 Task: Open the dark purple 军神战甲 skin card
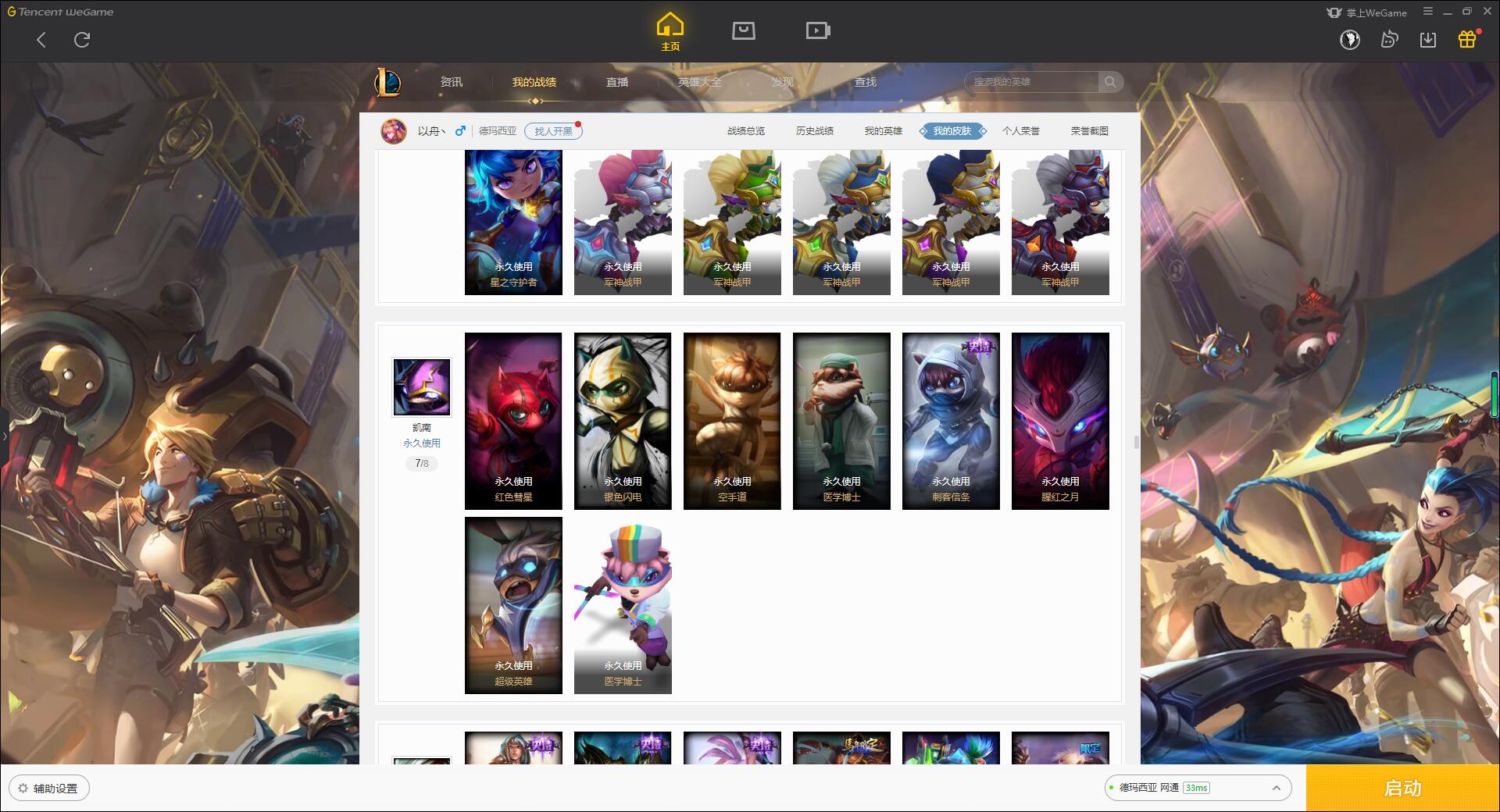pos(1060,223)
